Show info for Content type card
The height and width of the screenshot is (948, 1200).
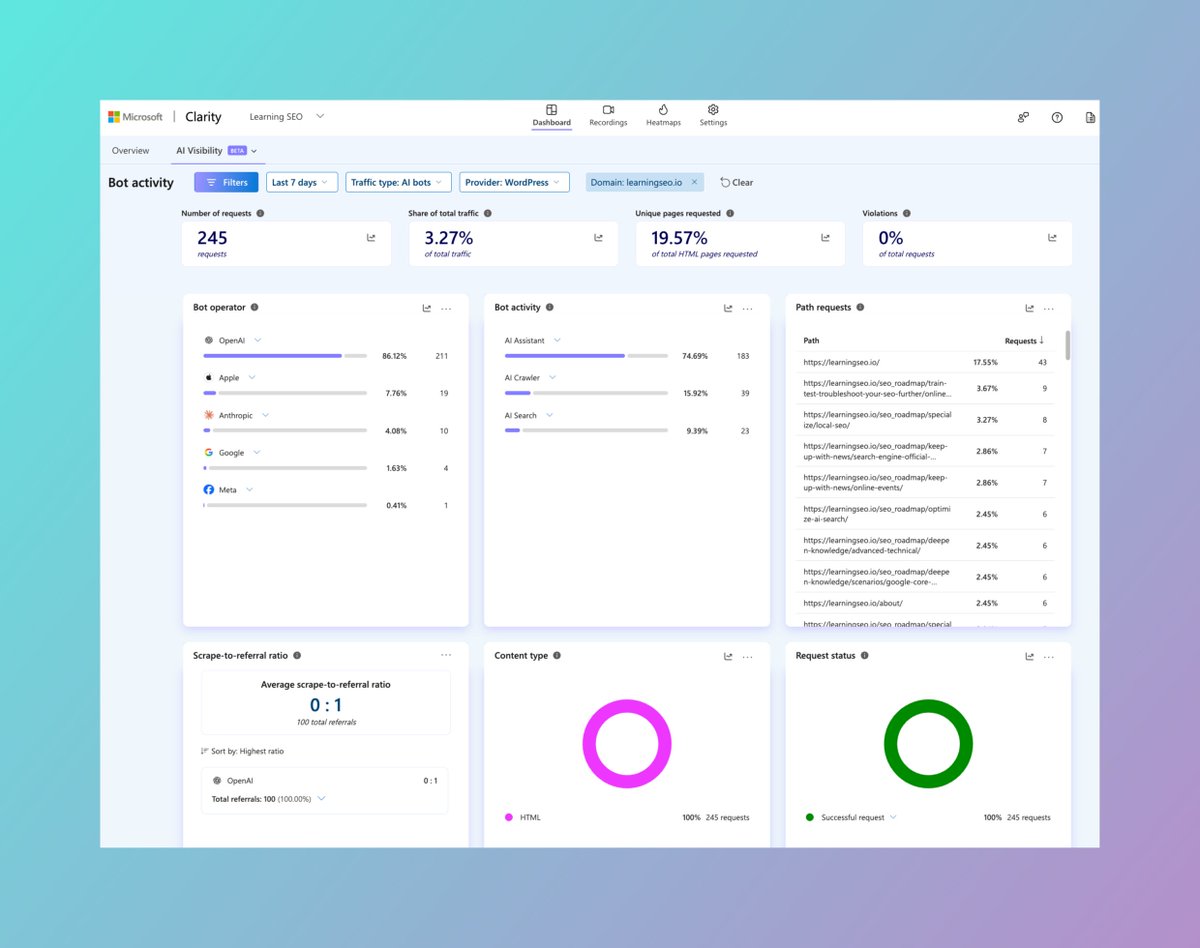pos(557,655)
